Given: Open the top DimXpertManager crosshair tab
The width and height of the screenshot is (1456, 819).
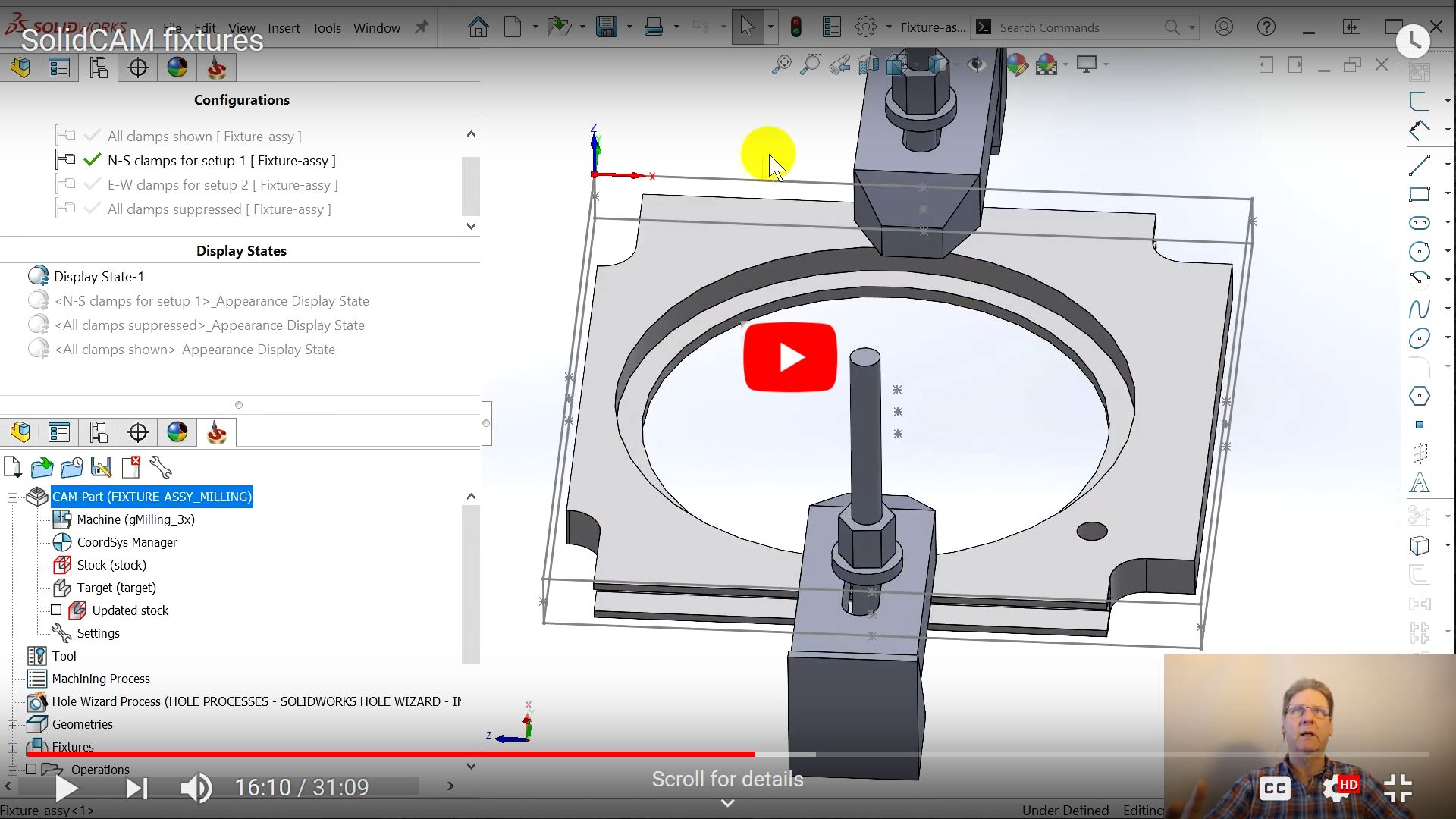Looking at the screenshot, I should 138,67.
